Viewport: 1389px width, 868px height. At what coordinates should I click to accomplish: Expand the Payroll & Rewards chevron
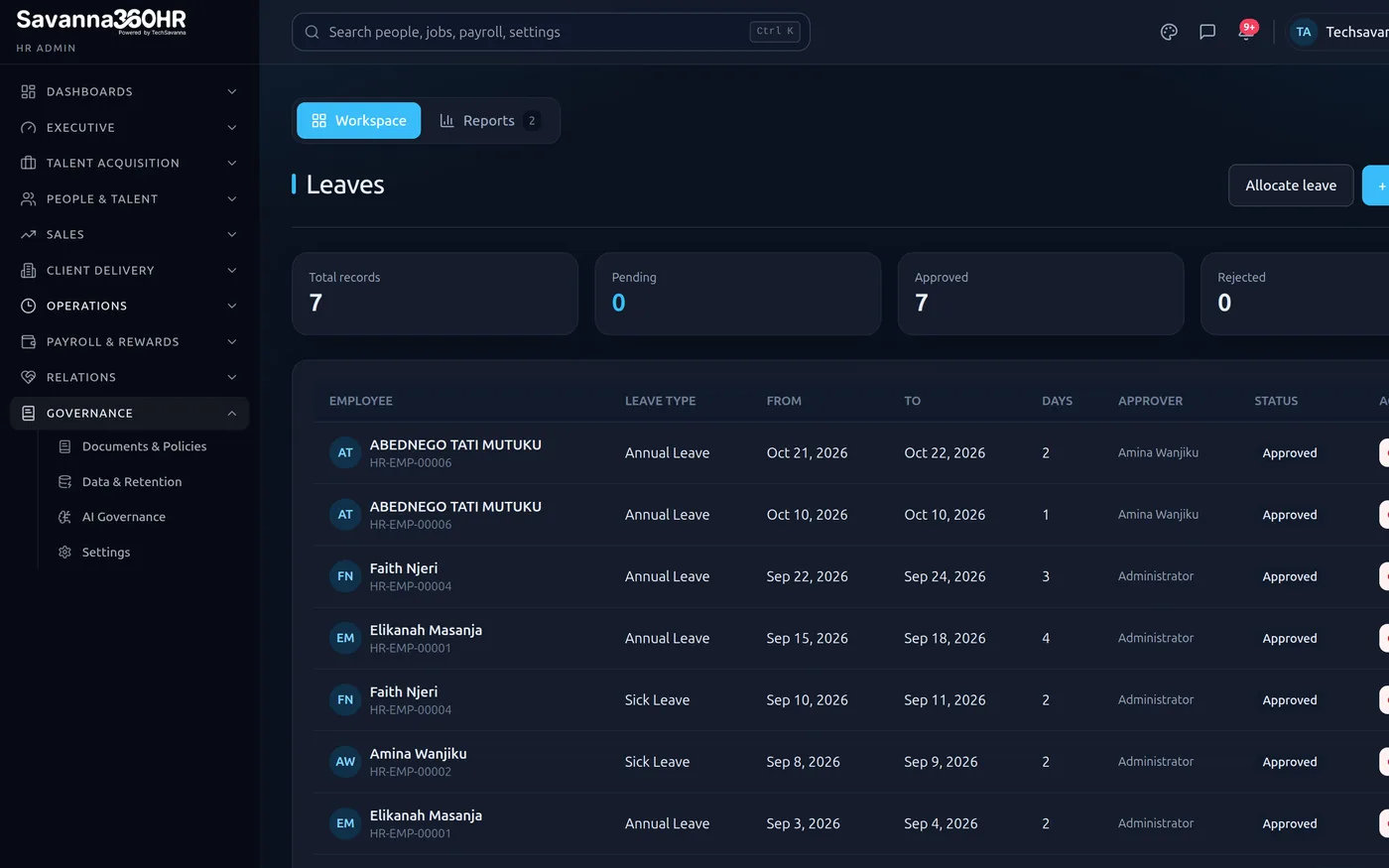click(x=232, y=341)
